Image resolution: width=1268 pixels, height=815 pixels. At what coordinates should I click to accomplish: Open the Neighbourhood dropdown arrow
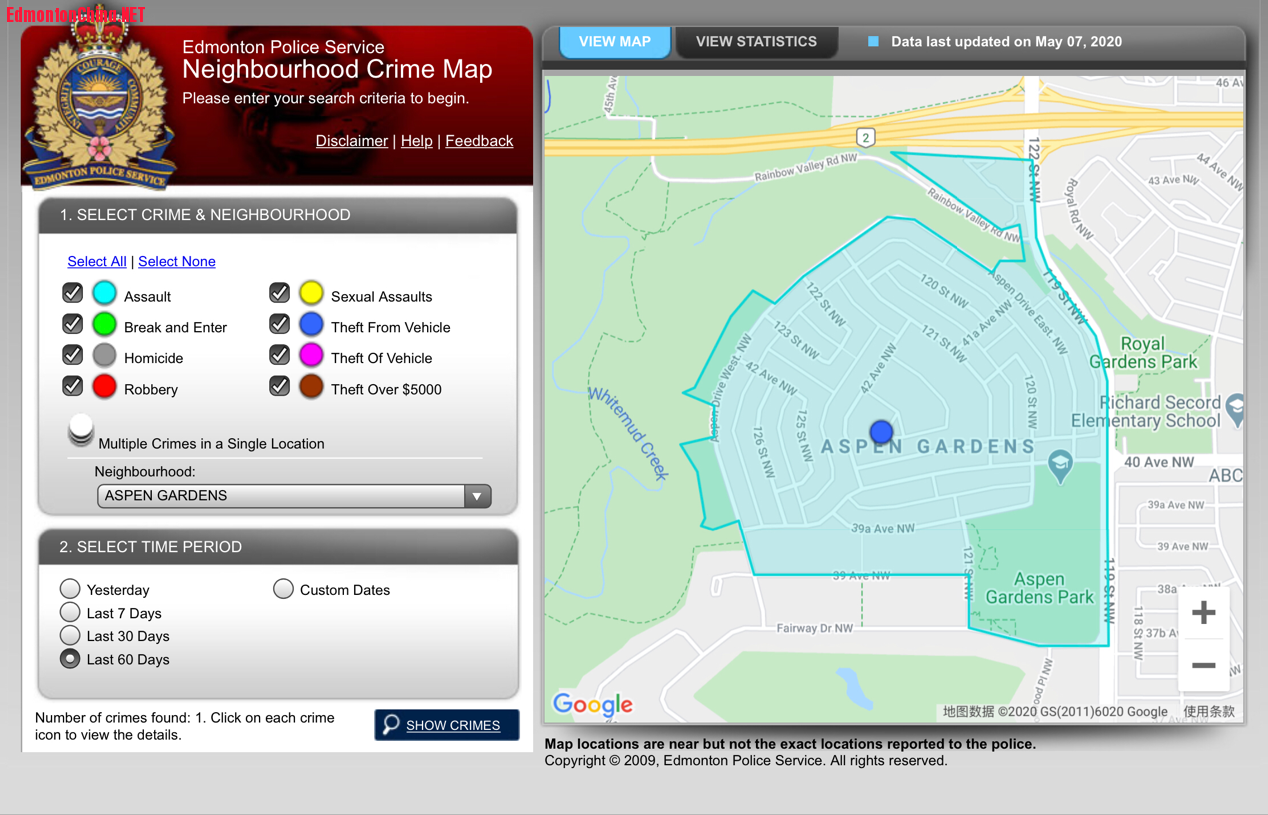point(477,496)
